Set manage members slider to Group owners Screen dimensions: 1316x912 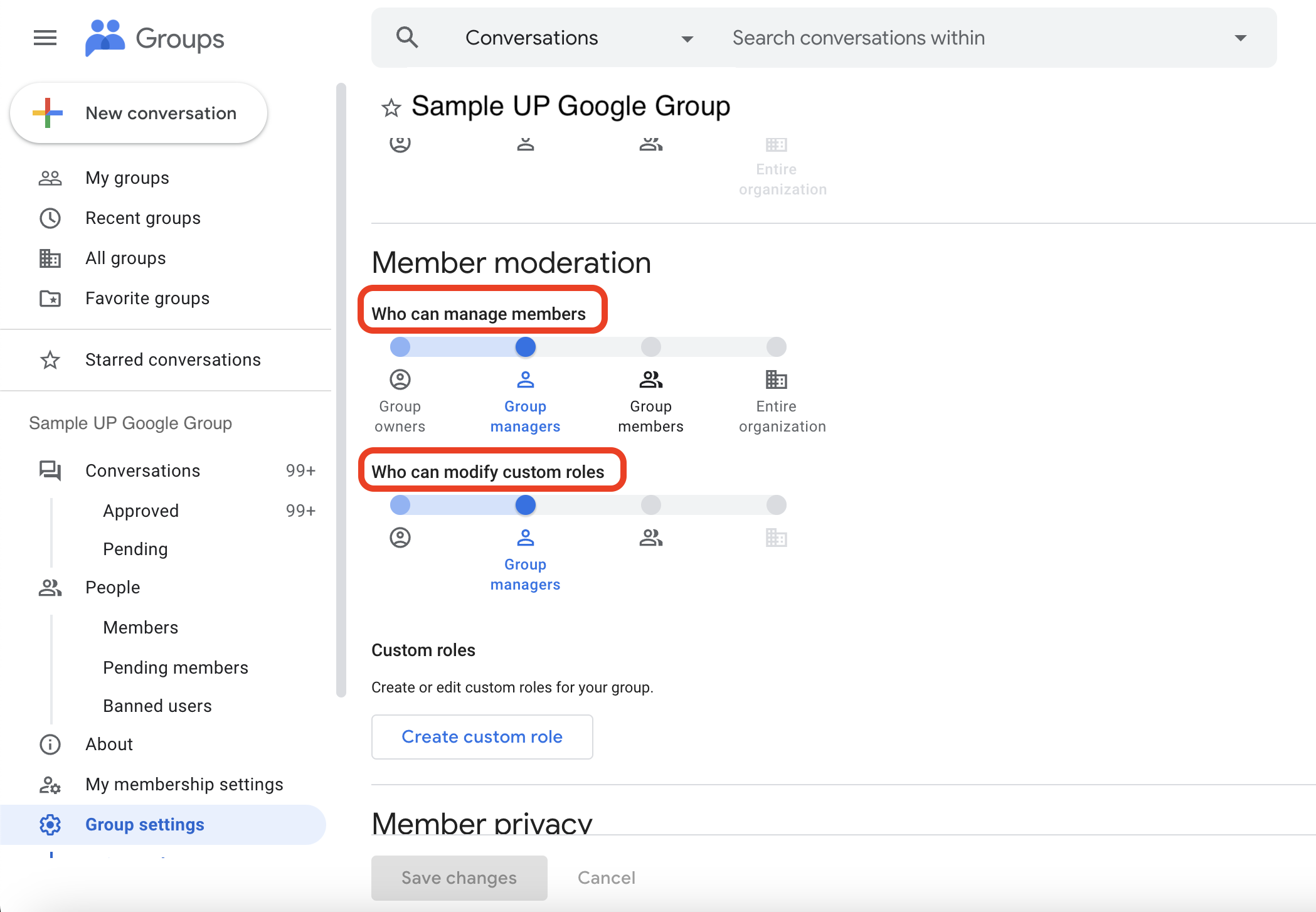(400, 347)
